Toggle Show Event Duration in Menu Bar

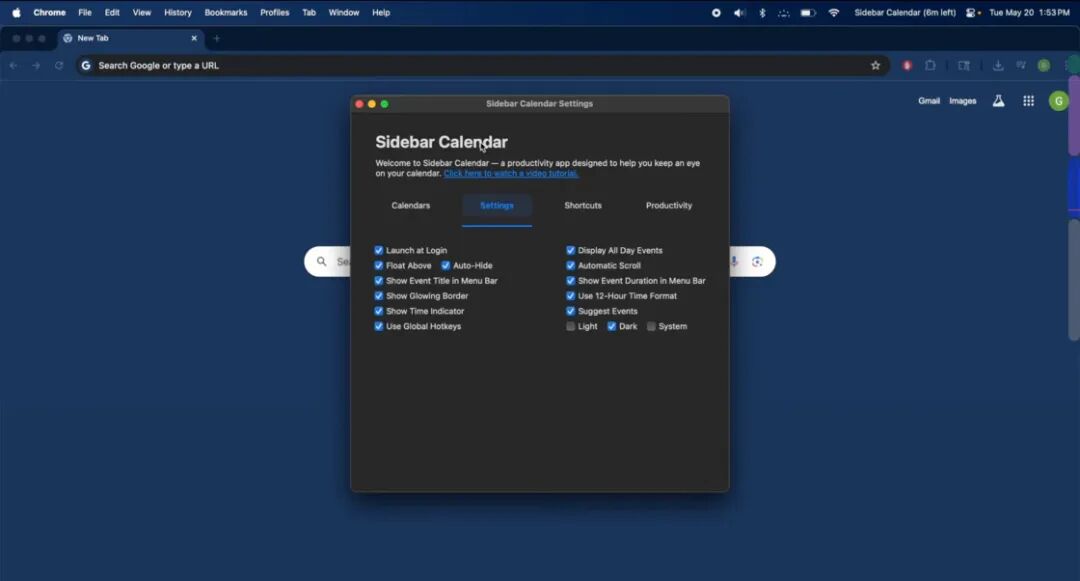(x=570, y=281)
